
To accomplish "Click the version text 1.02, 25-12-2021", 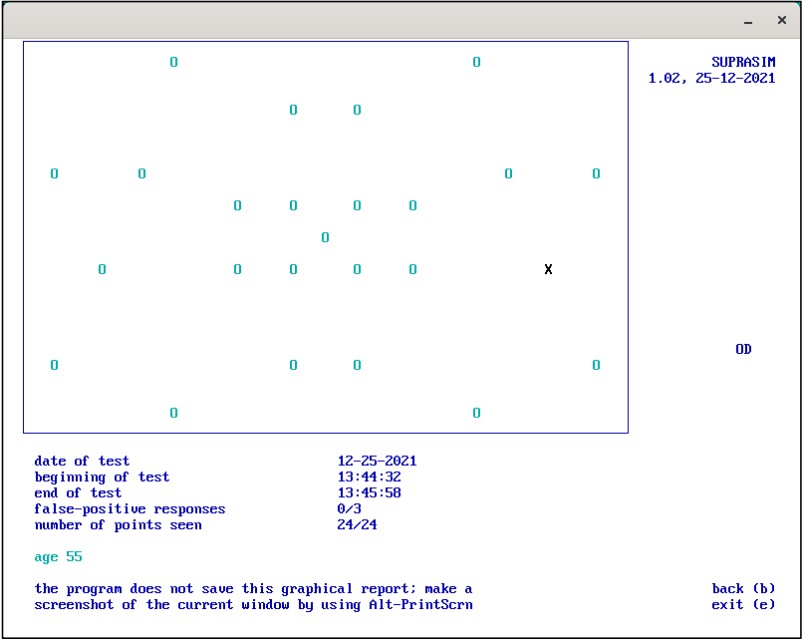I will [711, 78].
